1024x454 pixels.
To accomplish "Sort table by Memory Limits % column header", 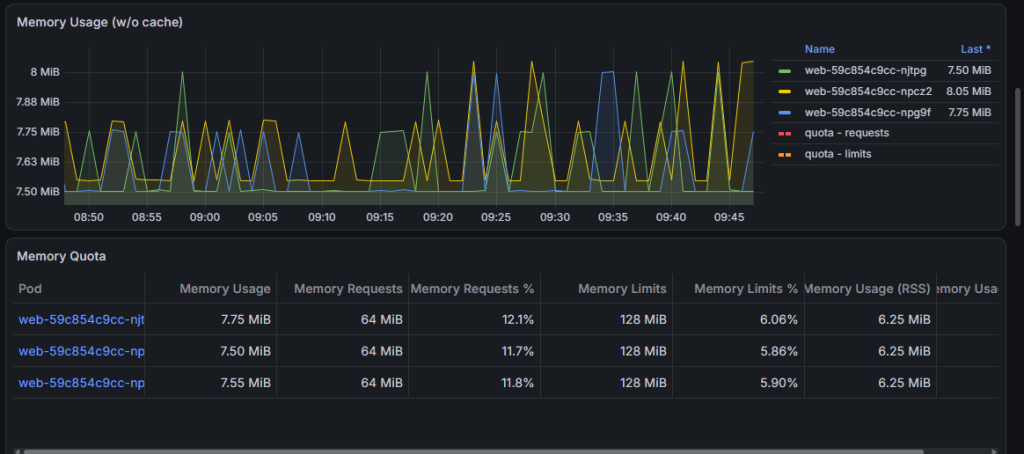I will click(746, 289).
